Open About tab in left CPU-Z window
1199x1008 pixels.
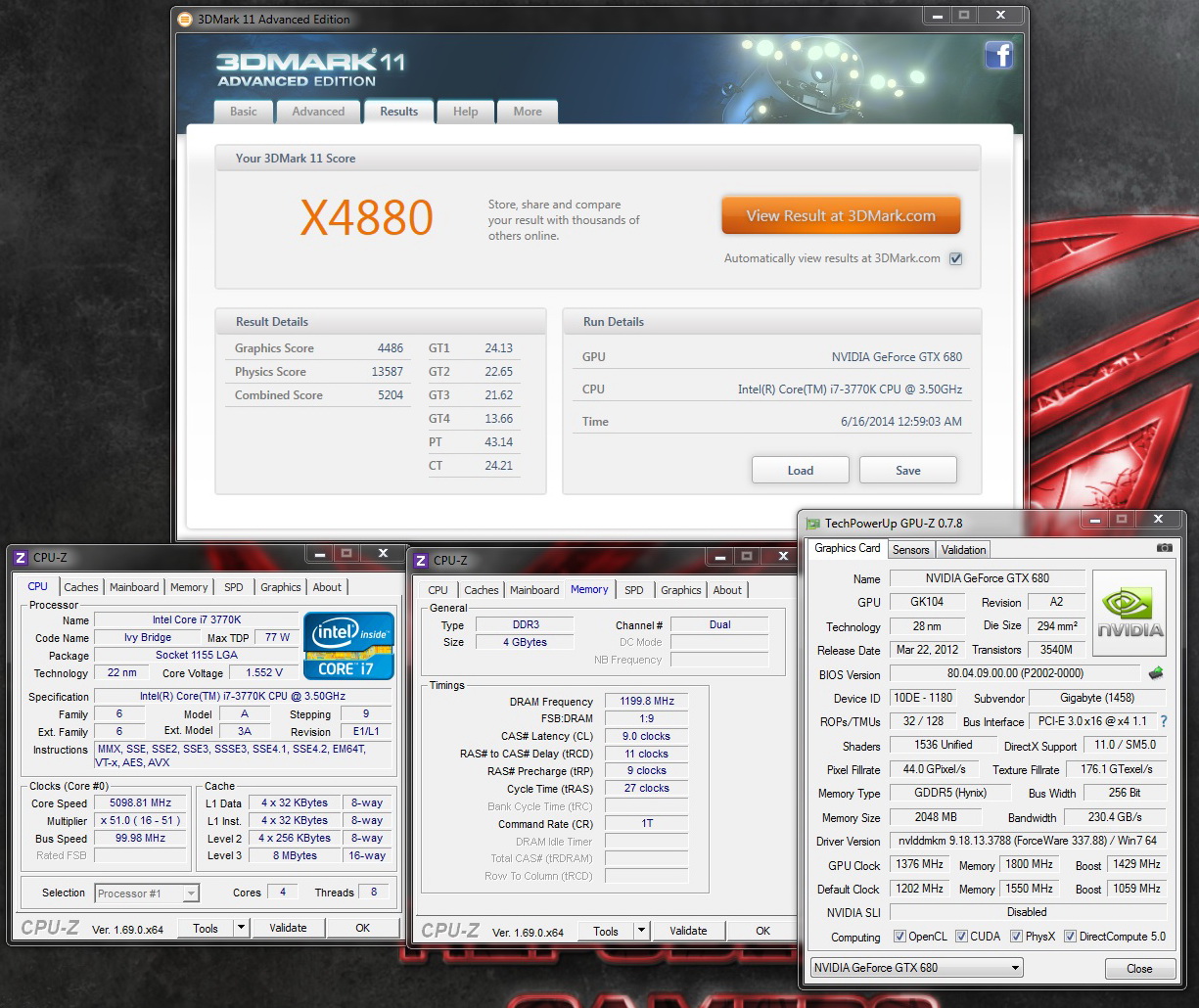327,587
